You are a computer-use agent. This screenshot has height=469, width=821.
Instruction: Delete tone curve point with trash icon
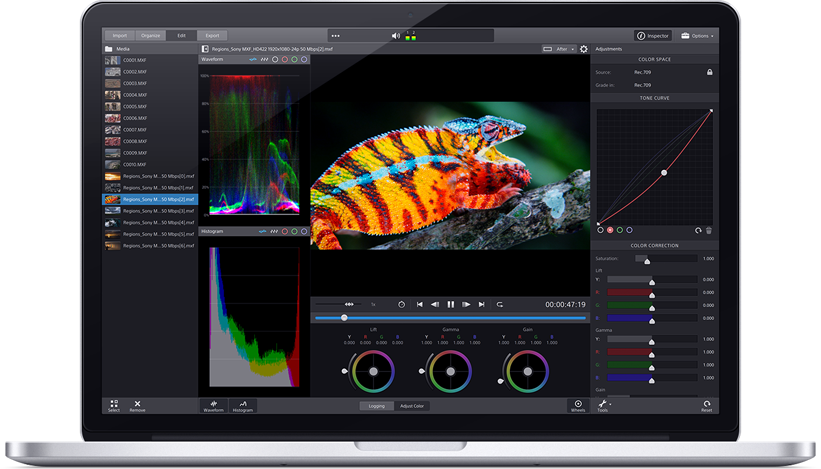(x=709, y=230)
